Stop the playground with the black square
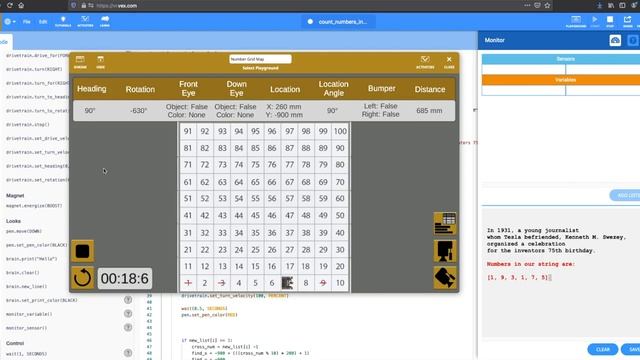640x360 pixels. (x=82, y=251)
